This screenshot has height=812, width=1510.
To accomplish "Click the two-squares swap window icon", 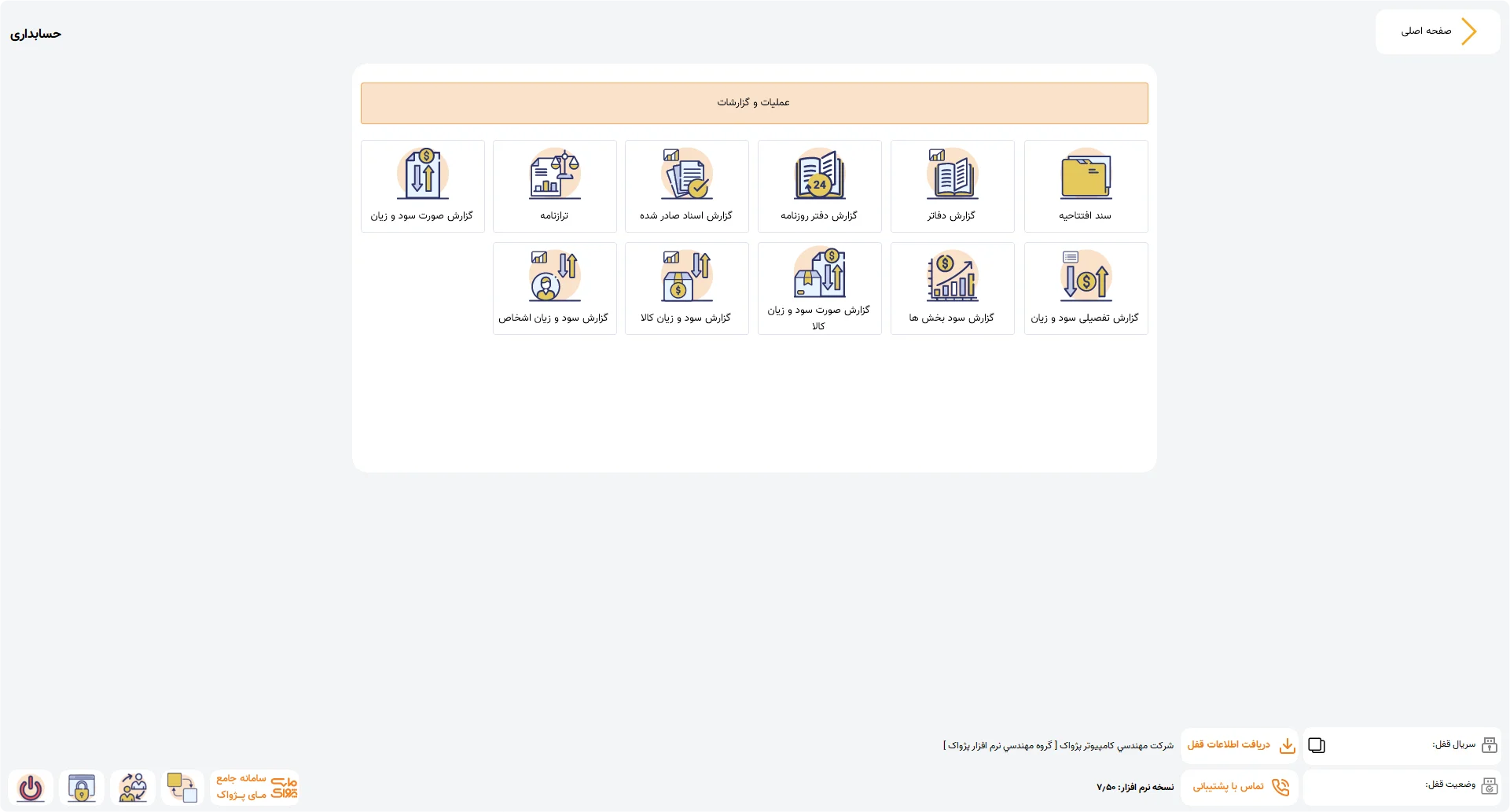I will click(x=182, y=788).
